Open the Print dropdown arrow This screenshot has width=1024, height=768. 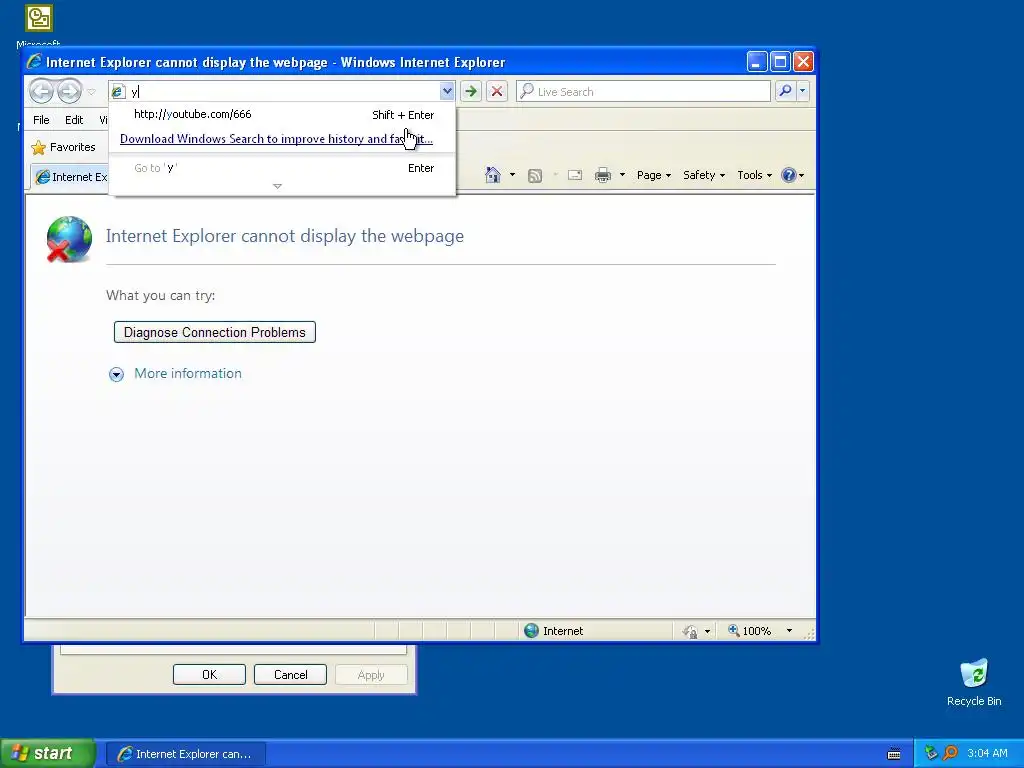point(622,175)
